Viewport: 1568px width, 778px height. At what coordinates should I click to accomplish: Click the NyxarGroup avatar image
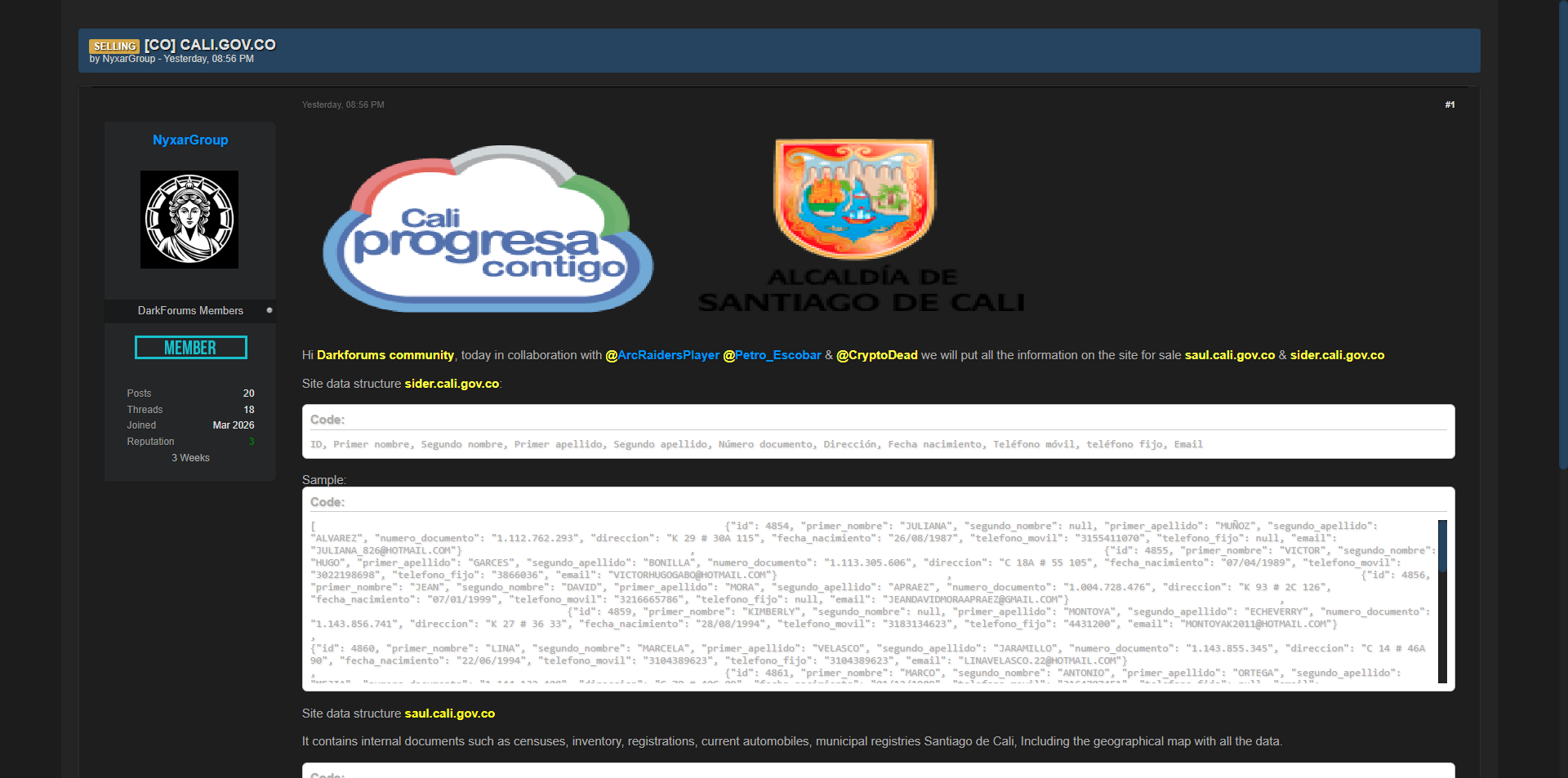[189, 220]
